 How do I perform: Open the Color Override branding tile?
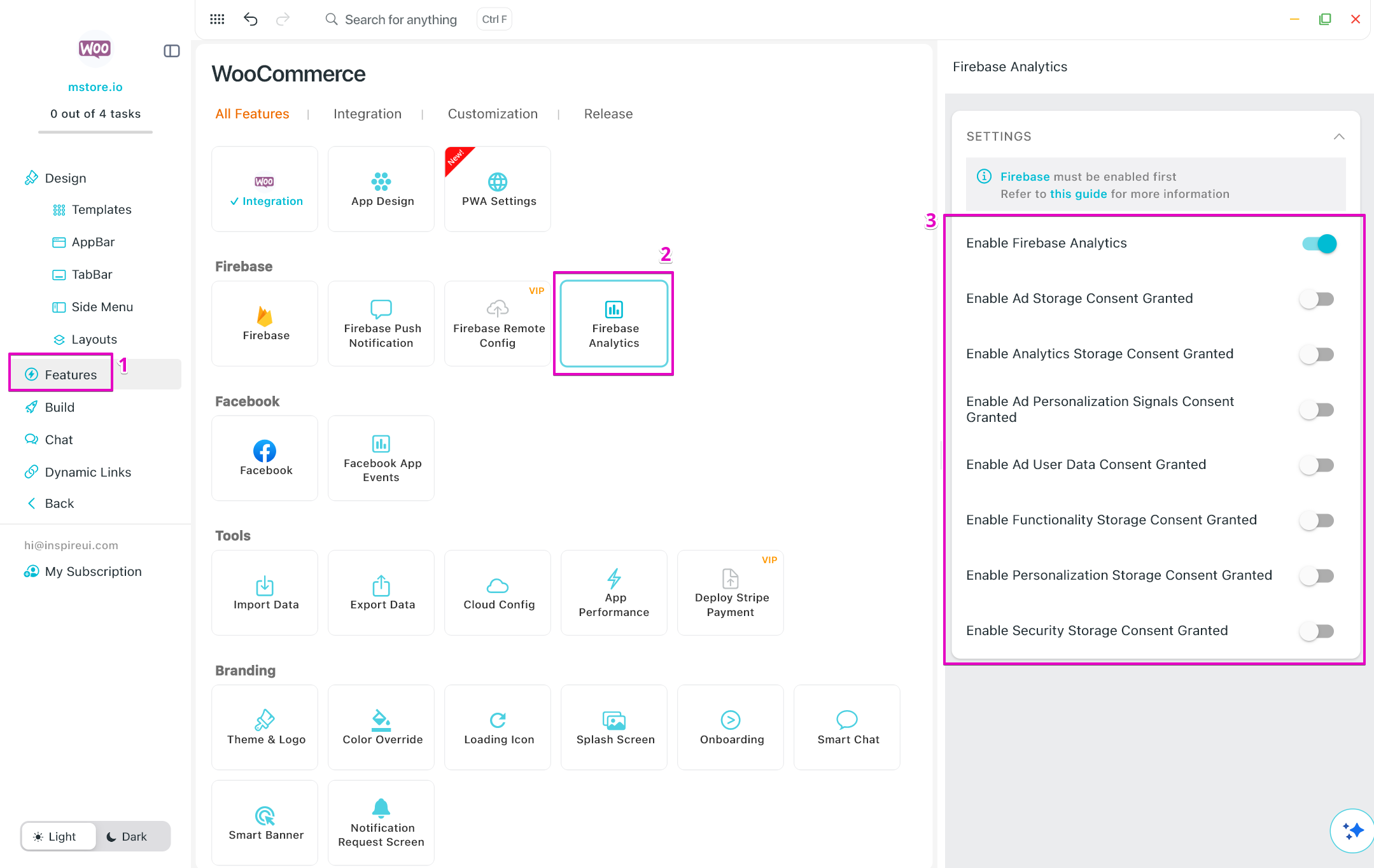click(381, 727)
